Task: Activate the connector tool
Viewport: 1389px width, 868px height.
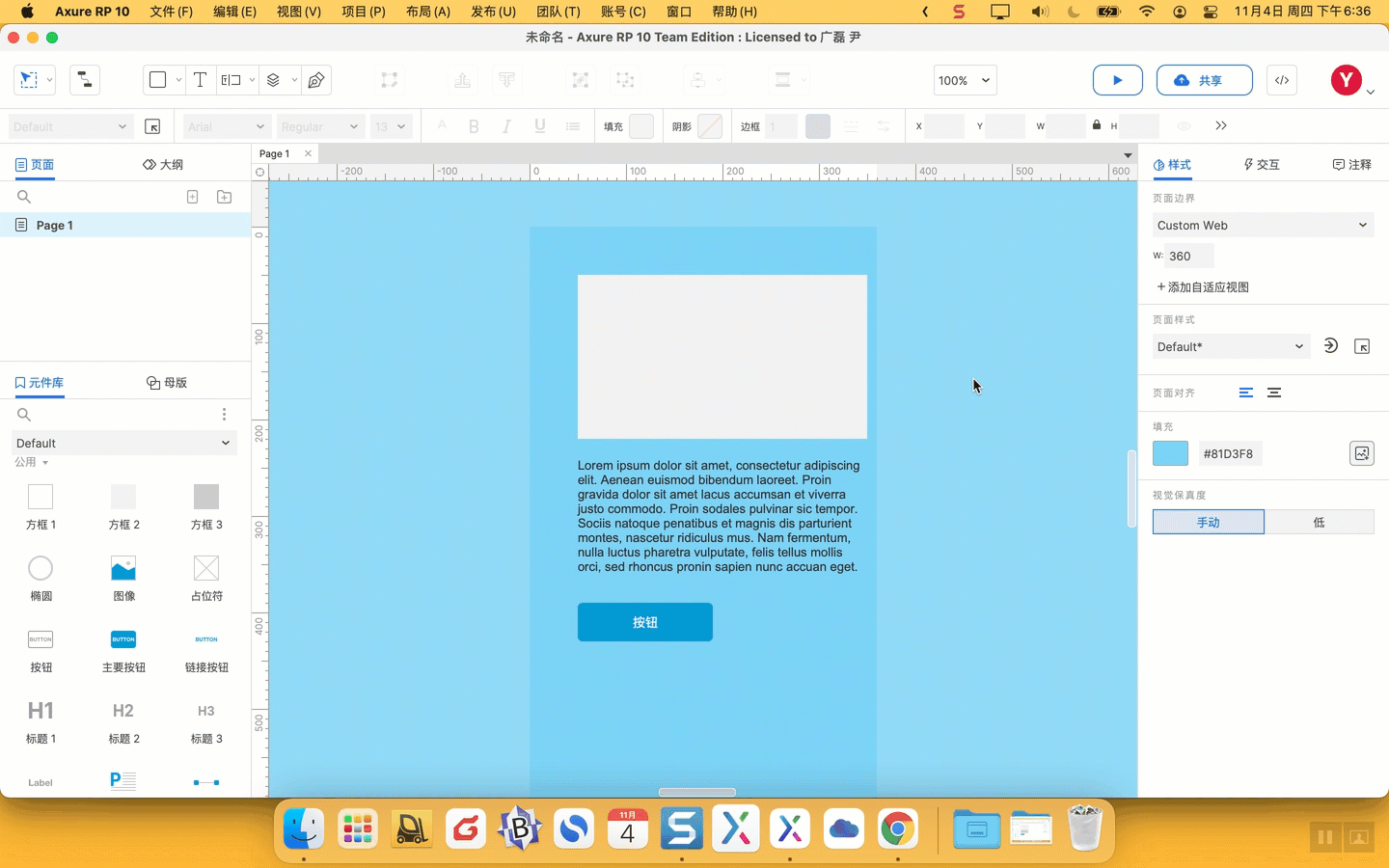Action: click(85, 80)
